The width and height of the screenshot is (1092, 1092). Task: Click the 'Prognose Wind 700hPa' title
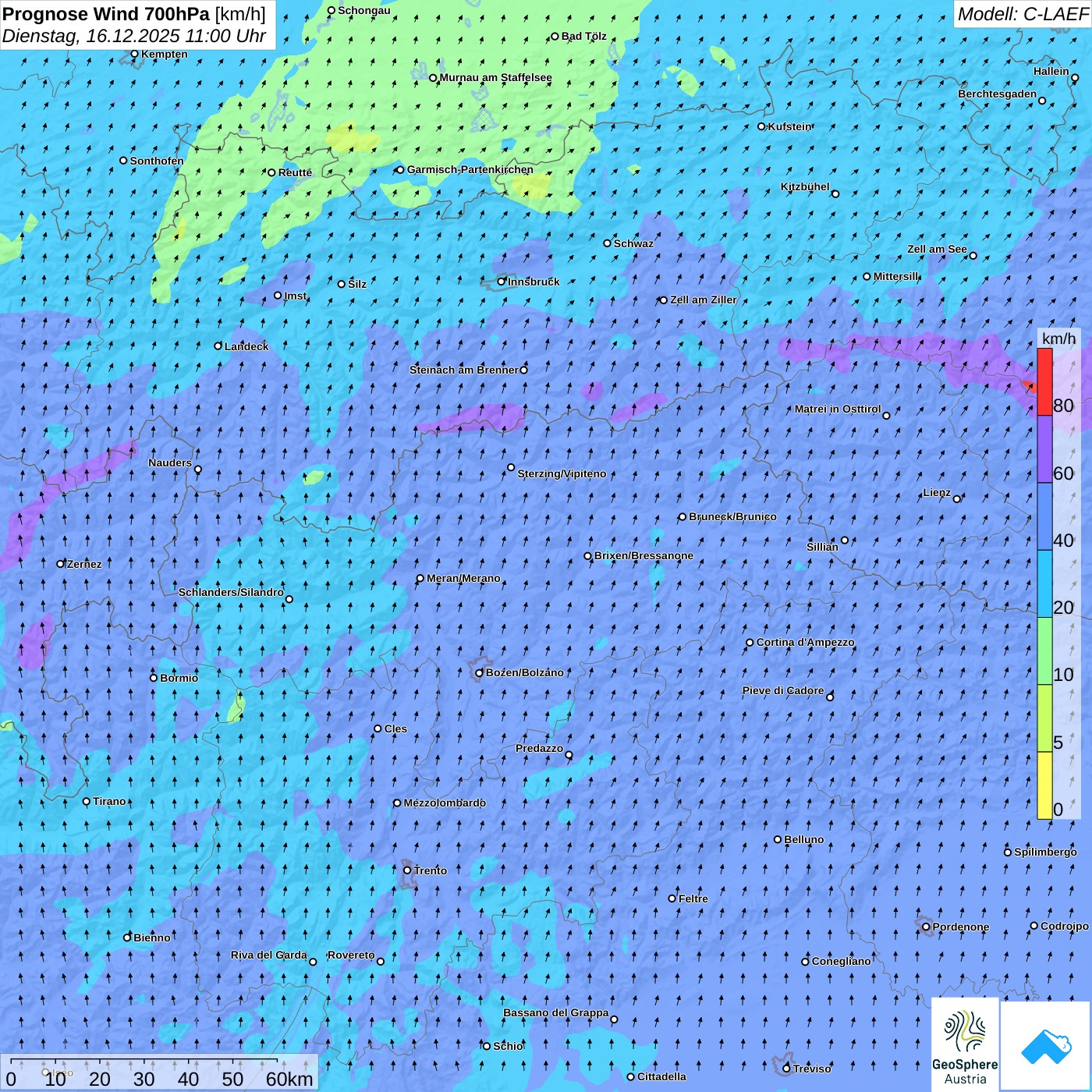pyautogui.click(x=107, y=14)
